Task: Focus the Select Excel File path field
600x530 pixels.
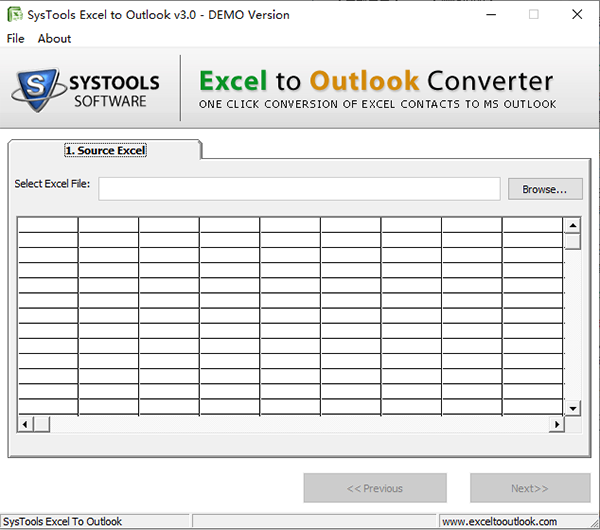Action: [299, 189]
